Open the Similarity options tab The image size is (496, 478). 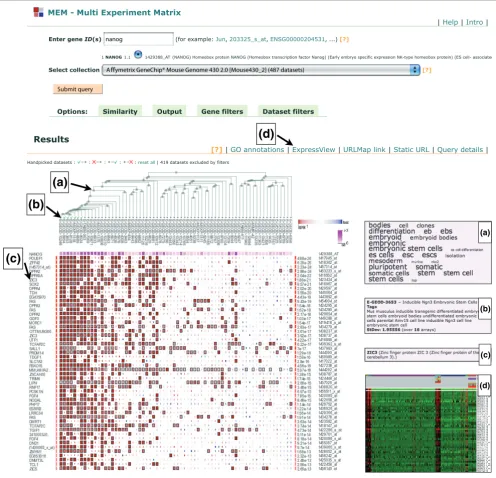[x=120, y=111]
